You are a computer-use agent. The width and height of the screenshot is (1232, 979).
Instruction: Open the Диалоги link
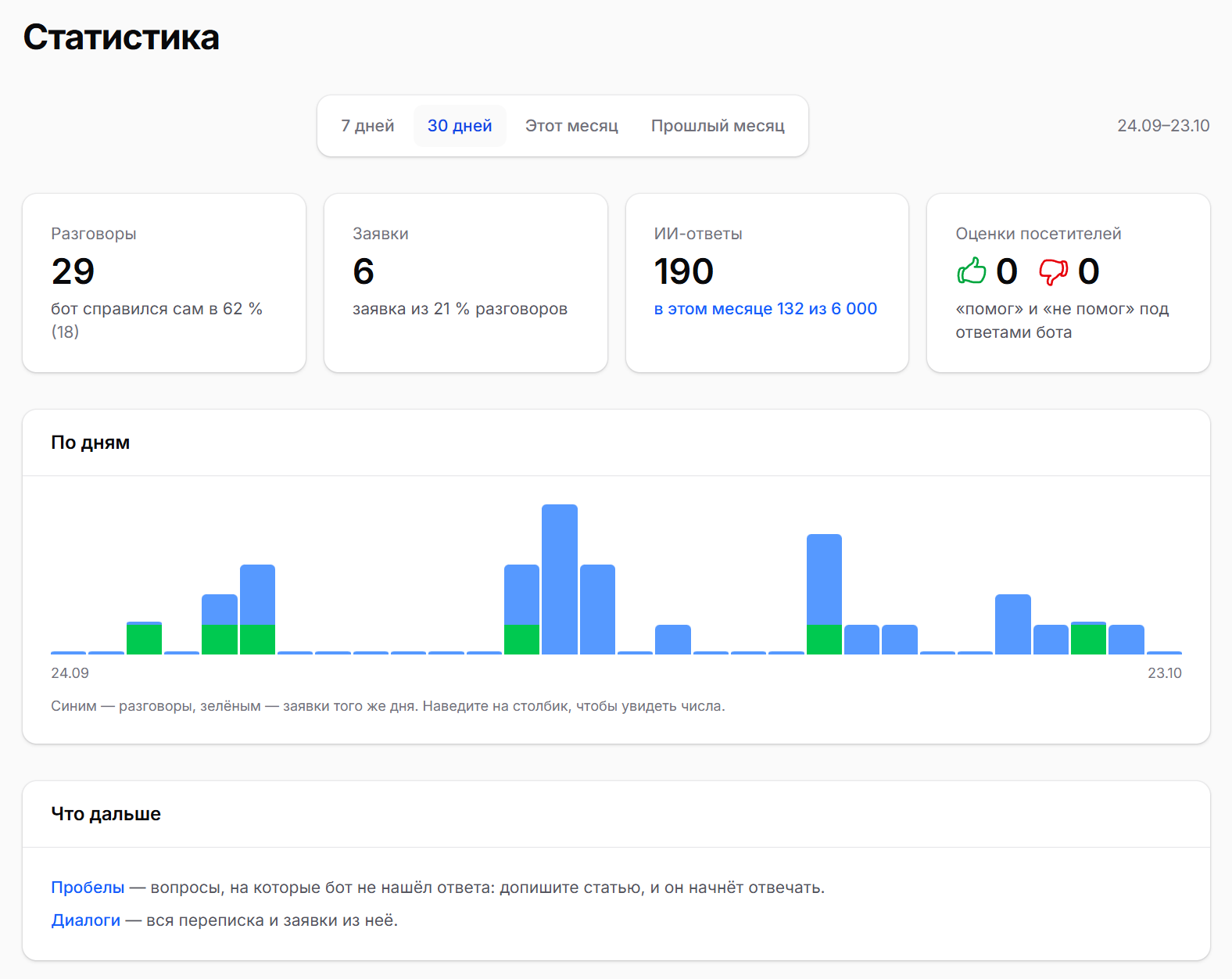pos(86,920)
